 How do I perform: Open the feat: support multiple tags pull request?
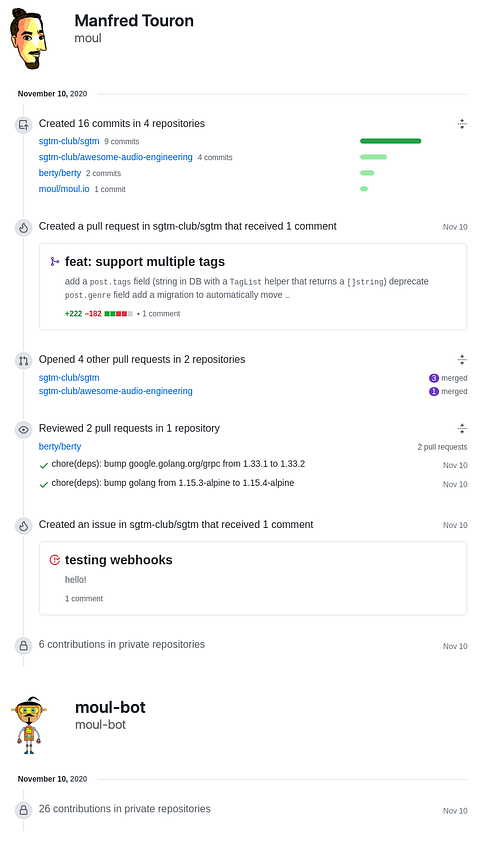pyautogui.click(x=145, y=262)
